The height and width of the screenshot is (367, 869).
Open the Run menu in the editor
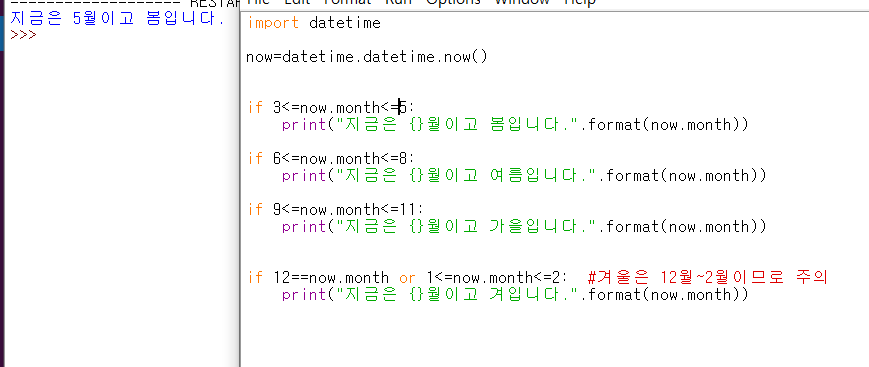coord(399,2)
